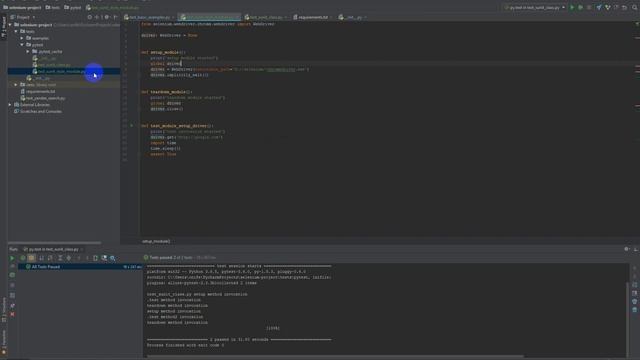This screenshot has height=360, width=640.
Task: Expand the .pytest_cache folder arrow
Action: coord(28,52)
